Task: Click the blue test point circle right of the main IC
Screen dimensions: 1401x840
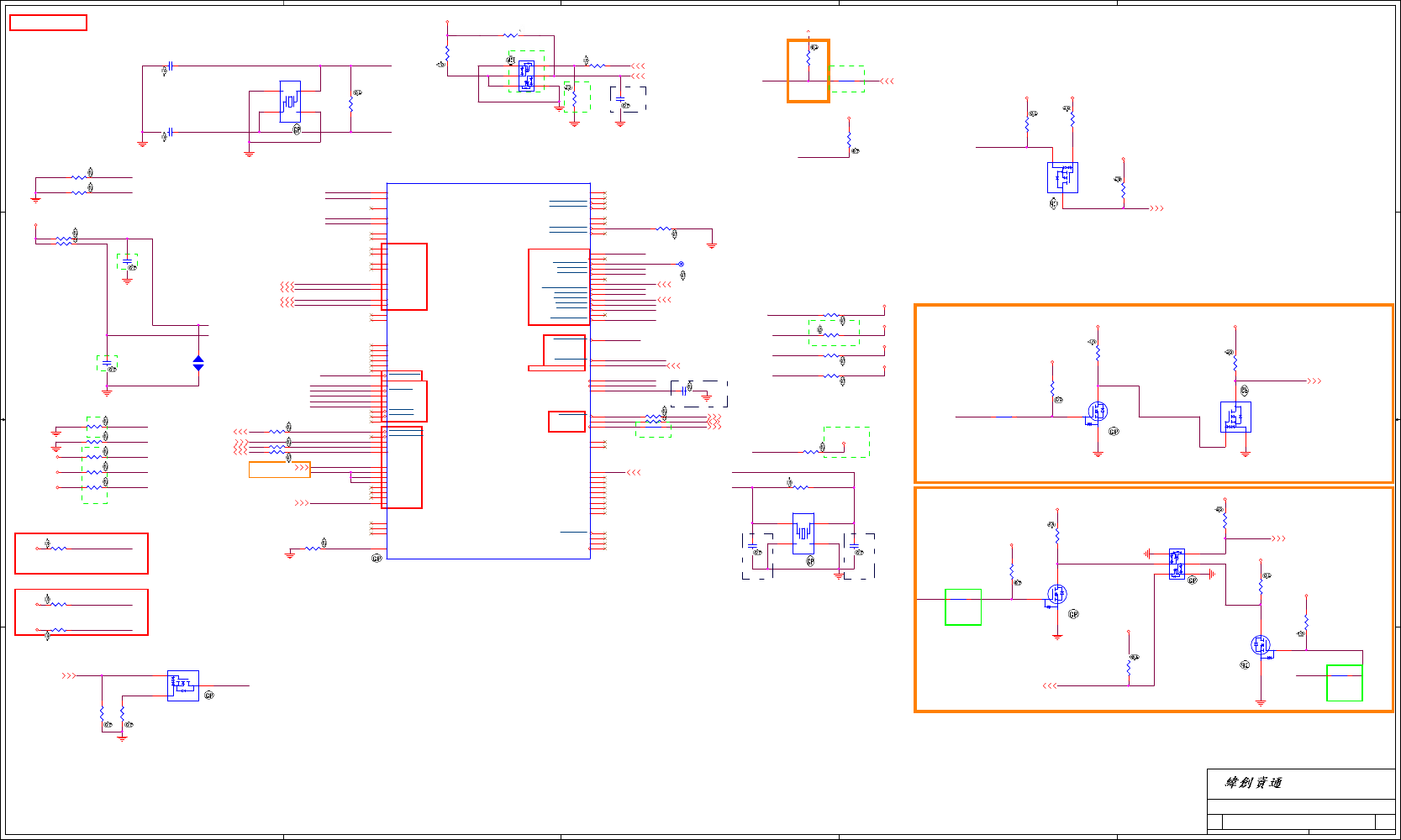Action: pyautogui.click(x=681, y=264)
